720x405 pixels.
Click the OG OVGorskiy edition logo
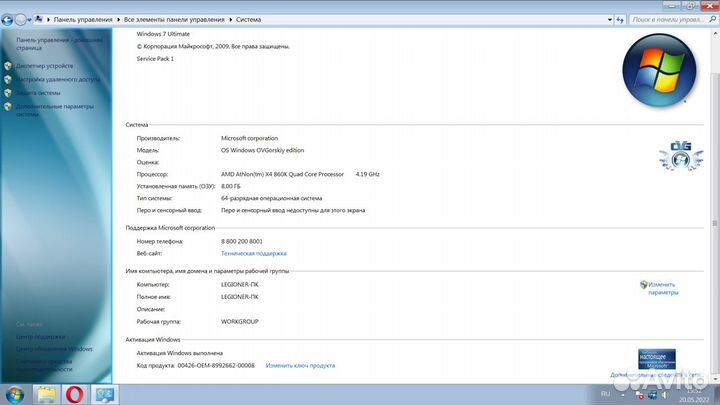coord(681,156)
